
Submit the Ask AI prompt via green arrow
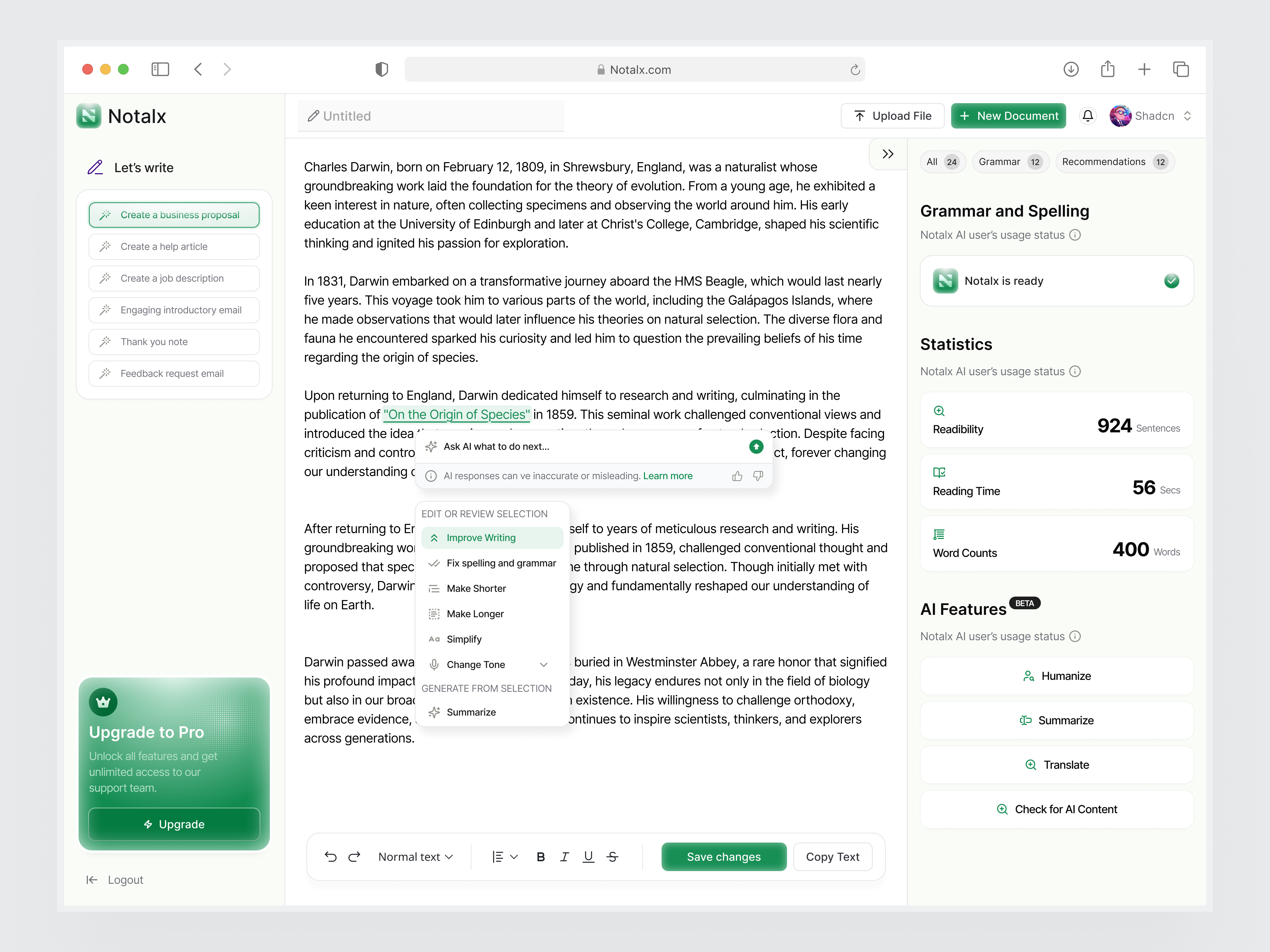[756, 446]
